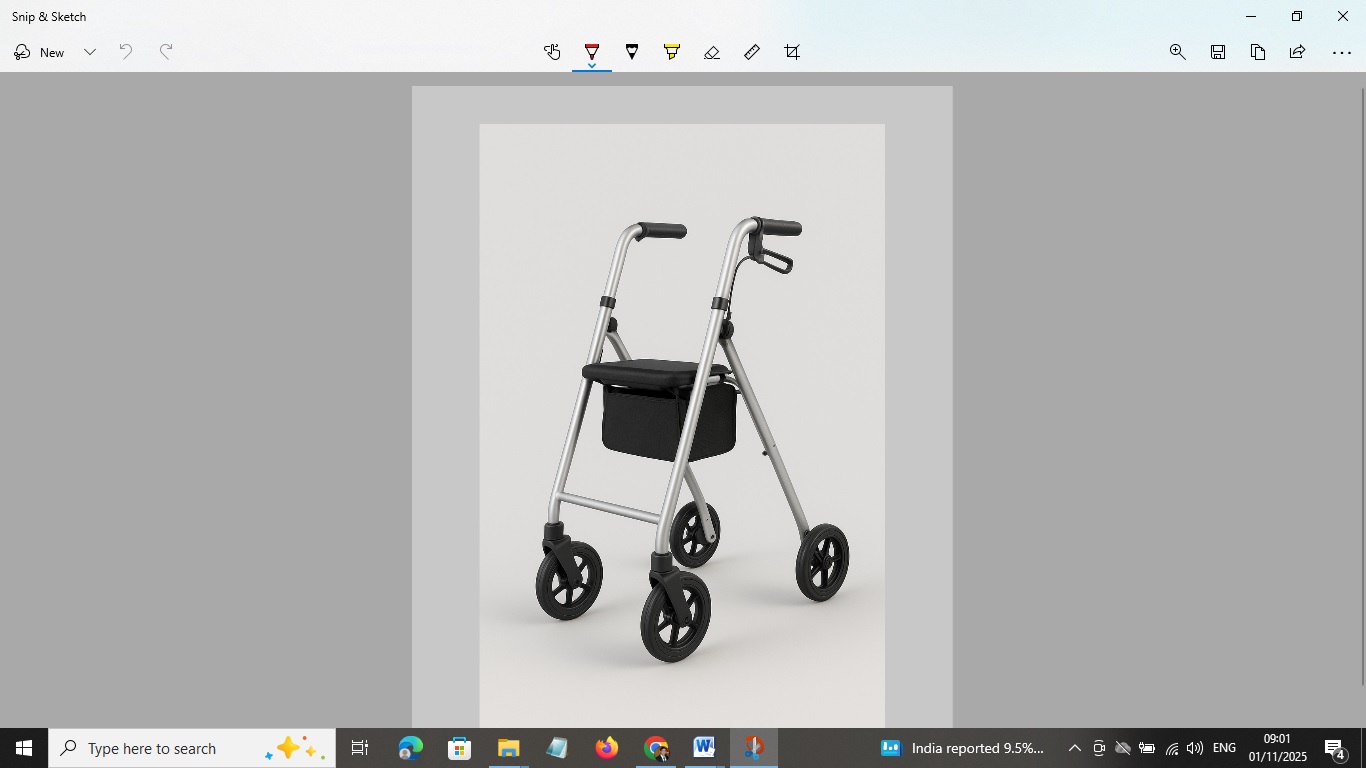Screen dimensions: 1366x768
Task: Open ballpoint pen color options chevron
Action: pos(592,67)
